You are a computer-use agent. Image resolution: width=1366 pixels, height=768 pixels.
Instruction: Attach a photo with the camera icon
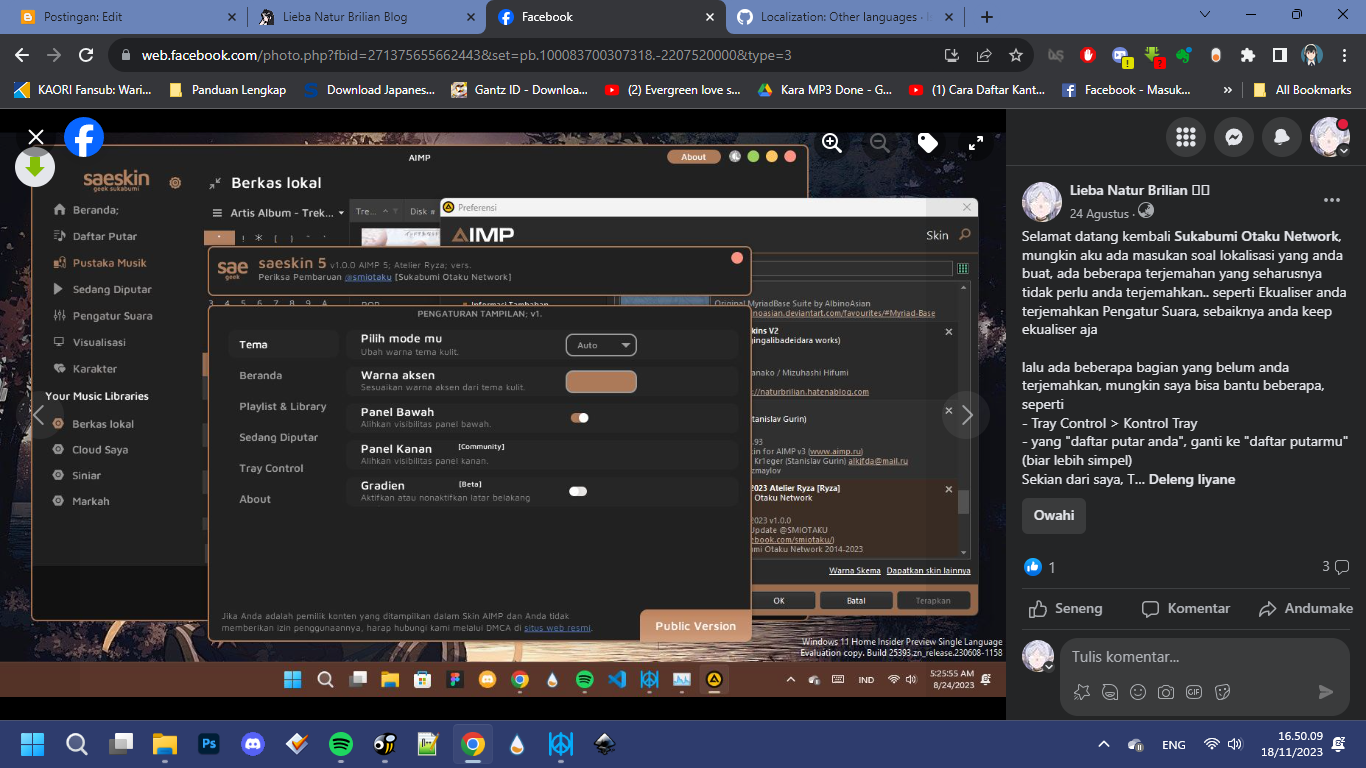pos(1166,692)
